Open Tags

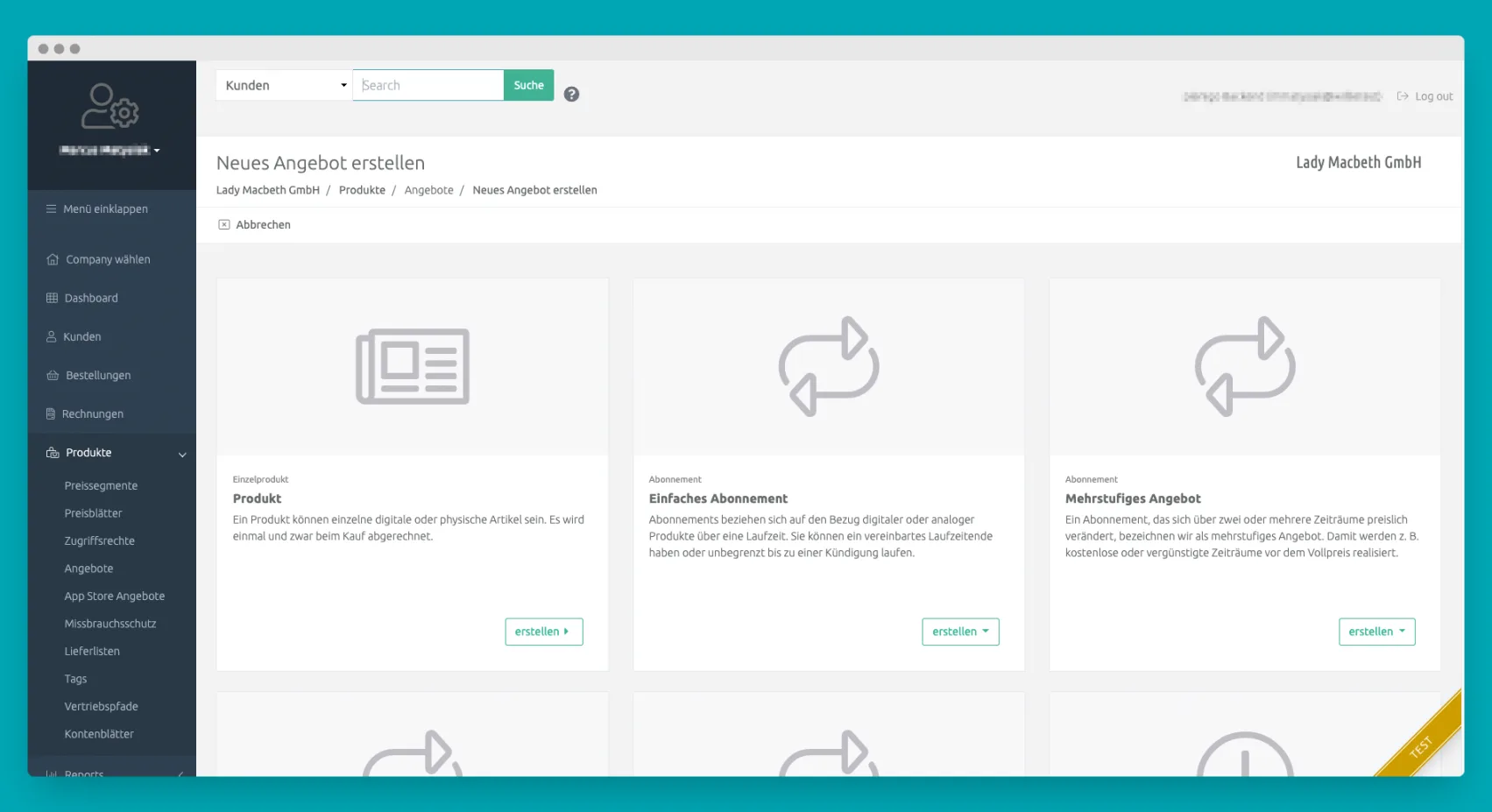[75, 679]
